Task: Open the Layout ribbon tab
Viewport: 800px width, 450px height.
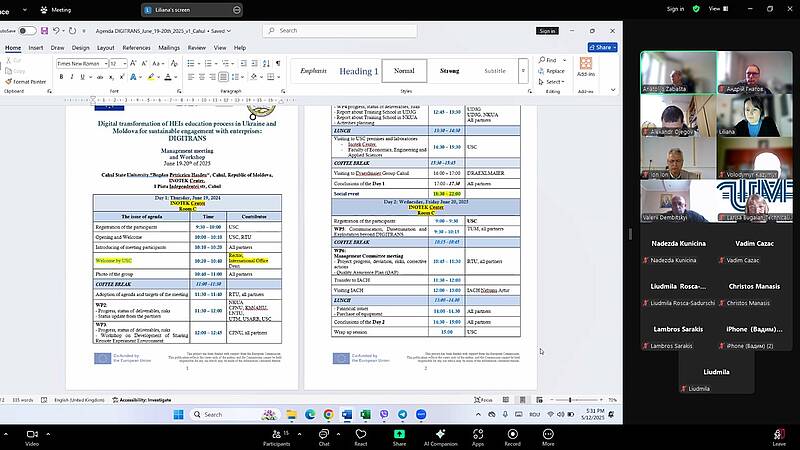Action: (x=106, y=47)
